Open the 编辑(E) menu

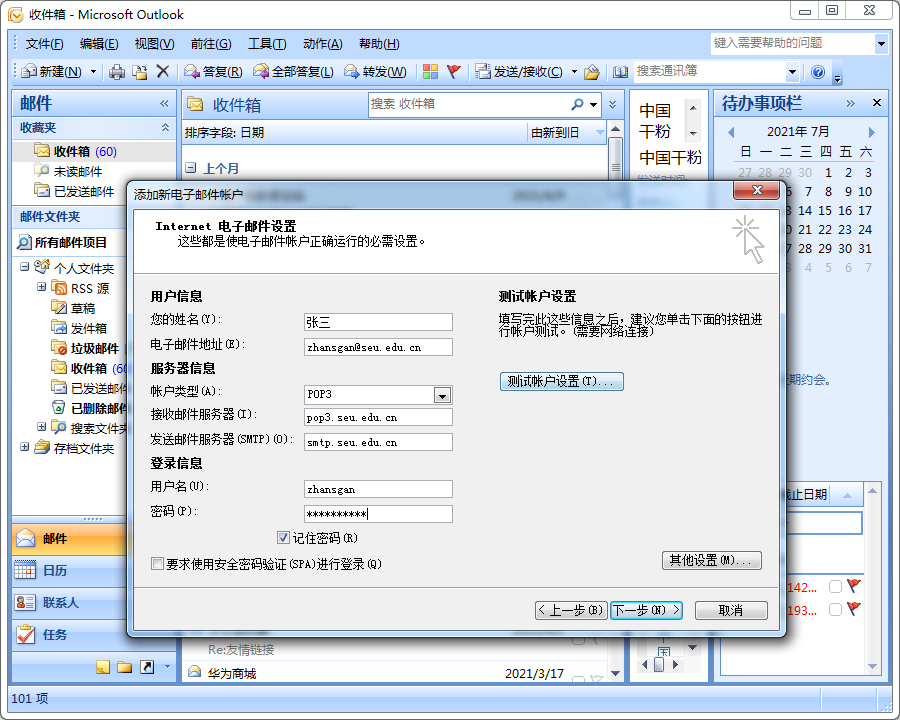coord(99,44)
